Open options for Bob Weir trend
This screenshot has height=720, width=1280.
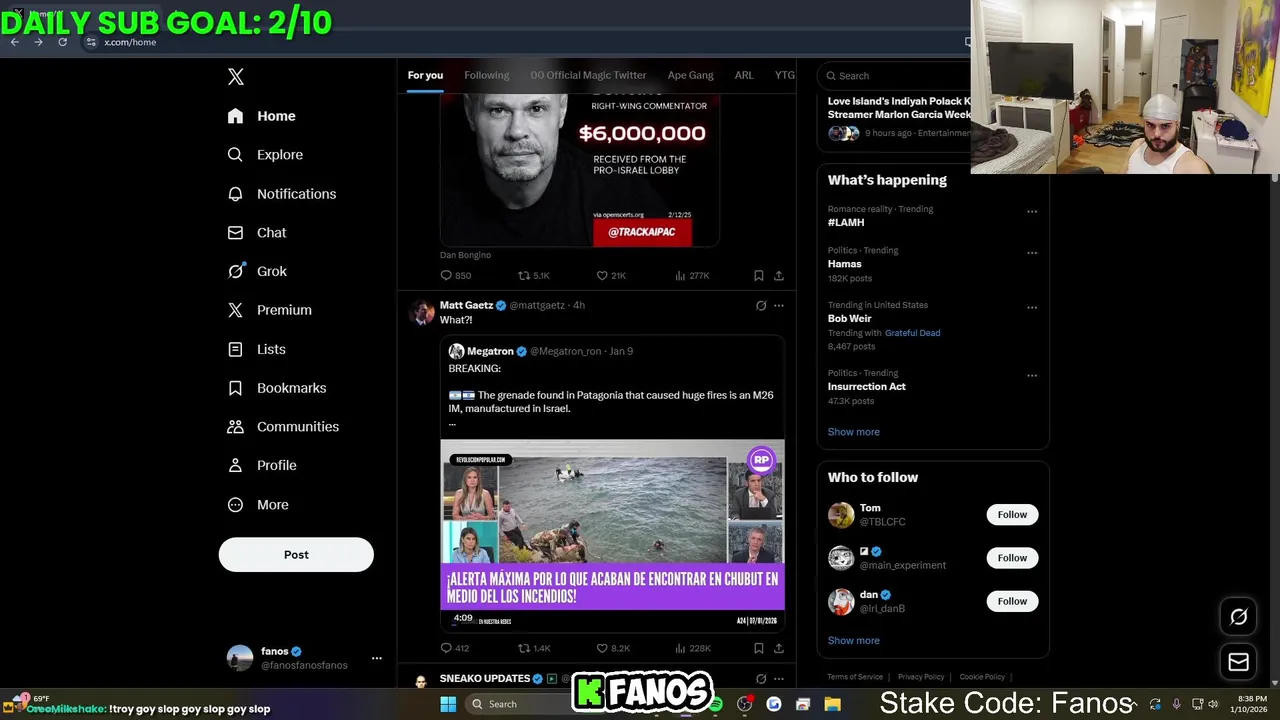(1032, 307)
